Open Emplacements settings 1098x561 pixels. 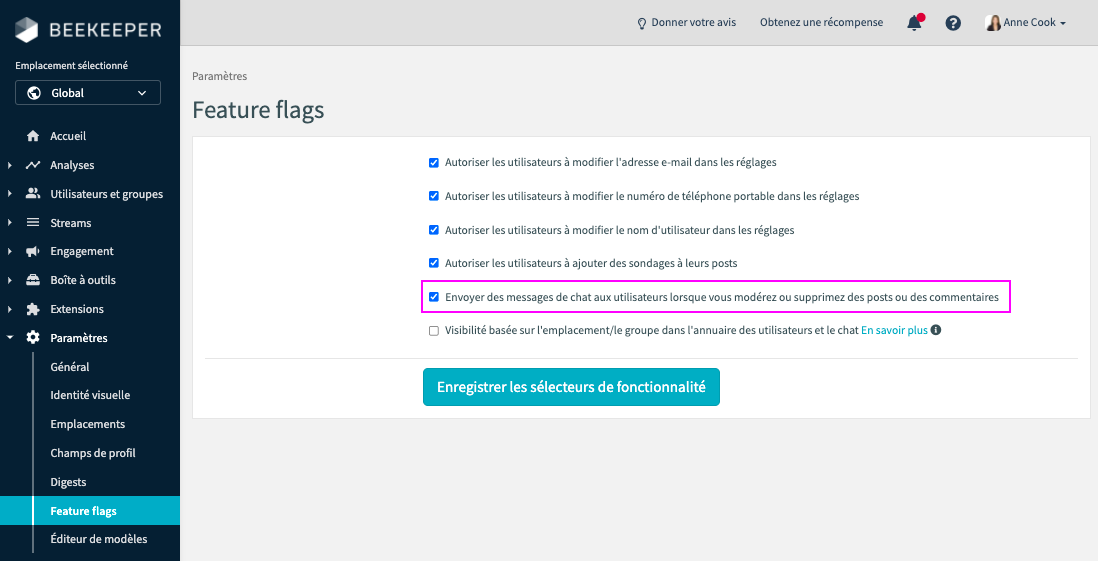88,424
